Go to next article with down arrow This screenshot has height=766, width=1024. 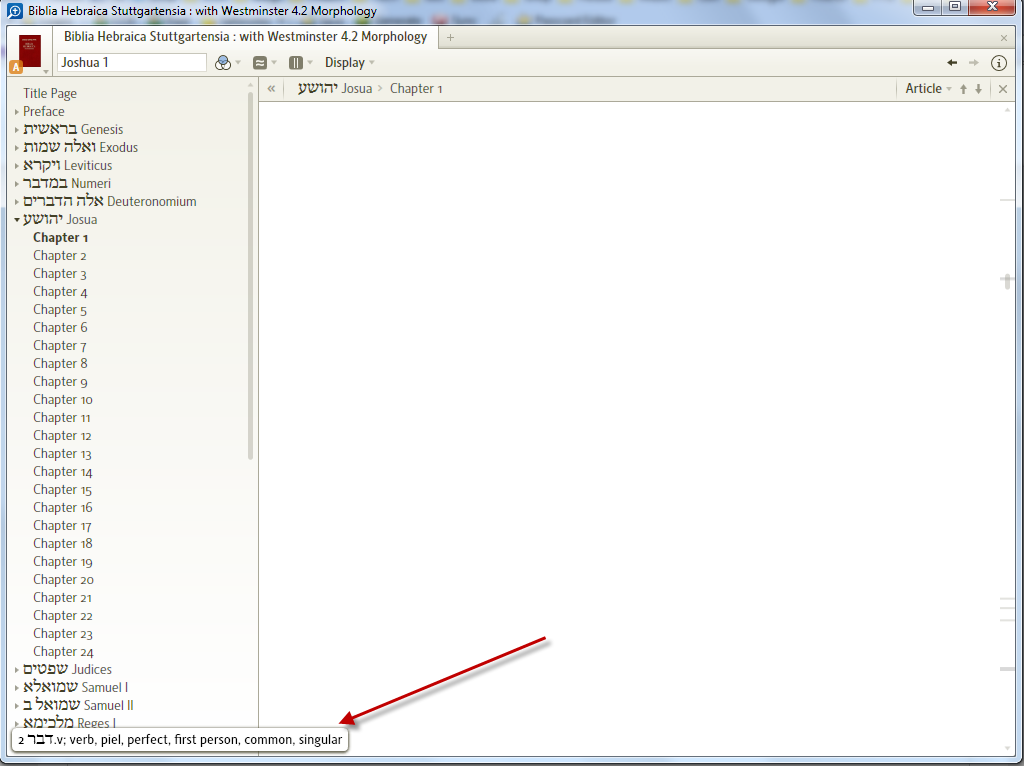(978, 89)
